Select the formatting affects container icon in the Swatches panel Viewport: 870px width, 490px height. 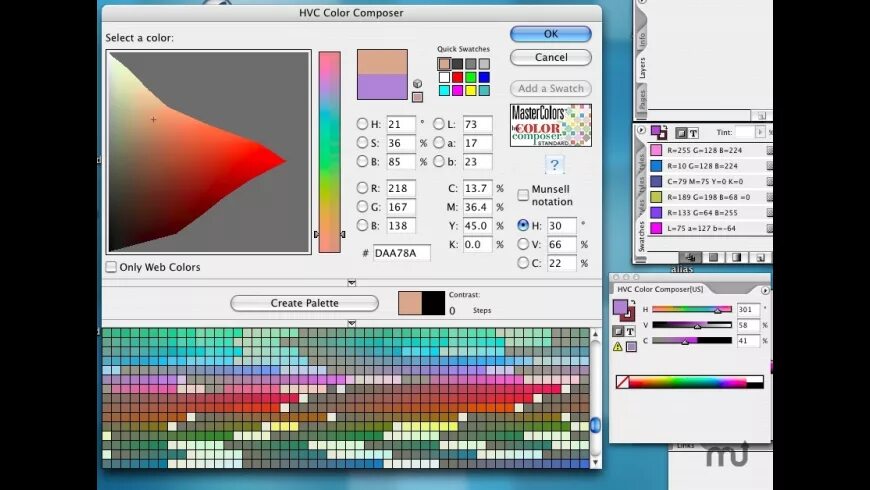(681, 133)
